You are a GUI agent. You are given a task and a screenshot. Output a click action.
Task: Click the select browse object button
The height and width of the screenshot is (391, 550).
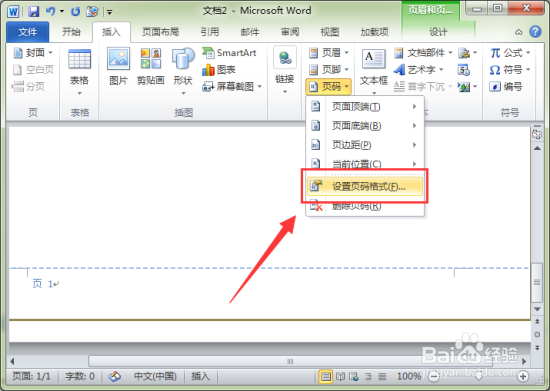point(537,335)
